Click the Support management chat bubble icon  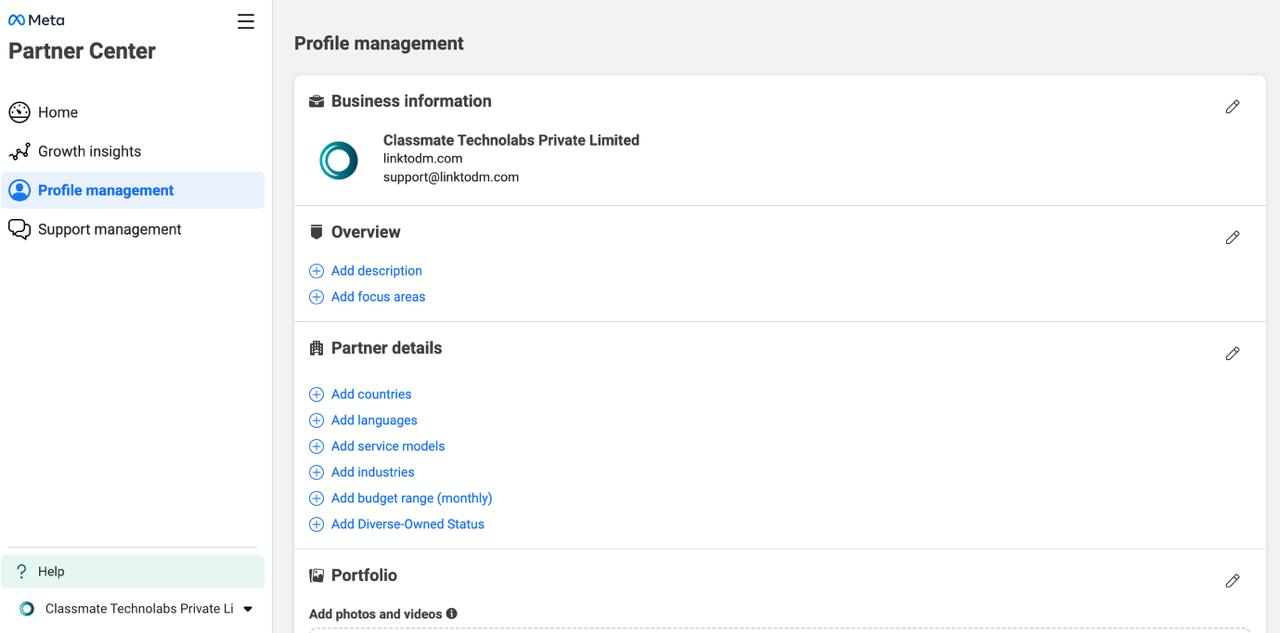point(19,228)
